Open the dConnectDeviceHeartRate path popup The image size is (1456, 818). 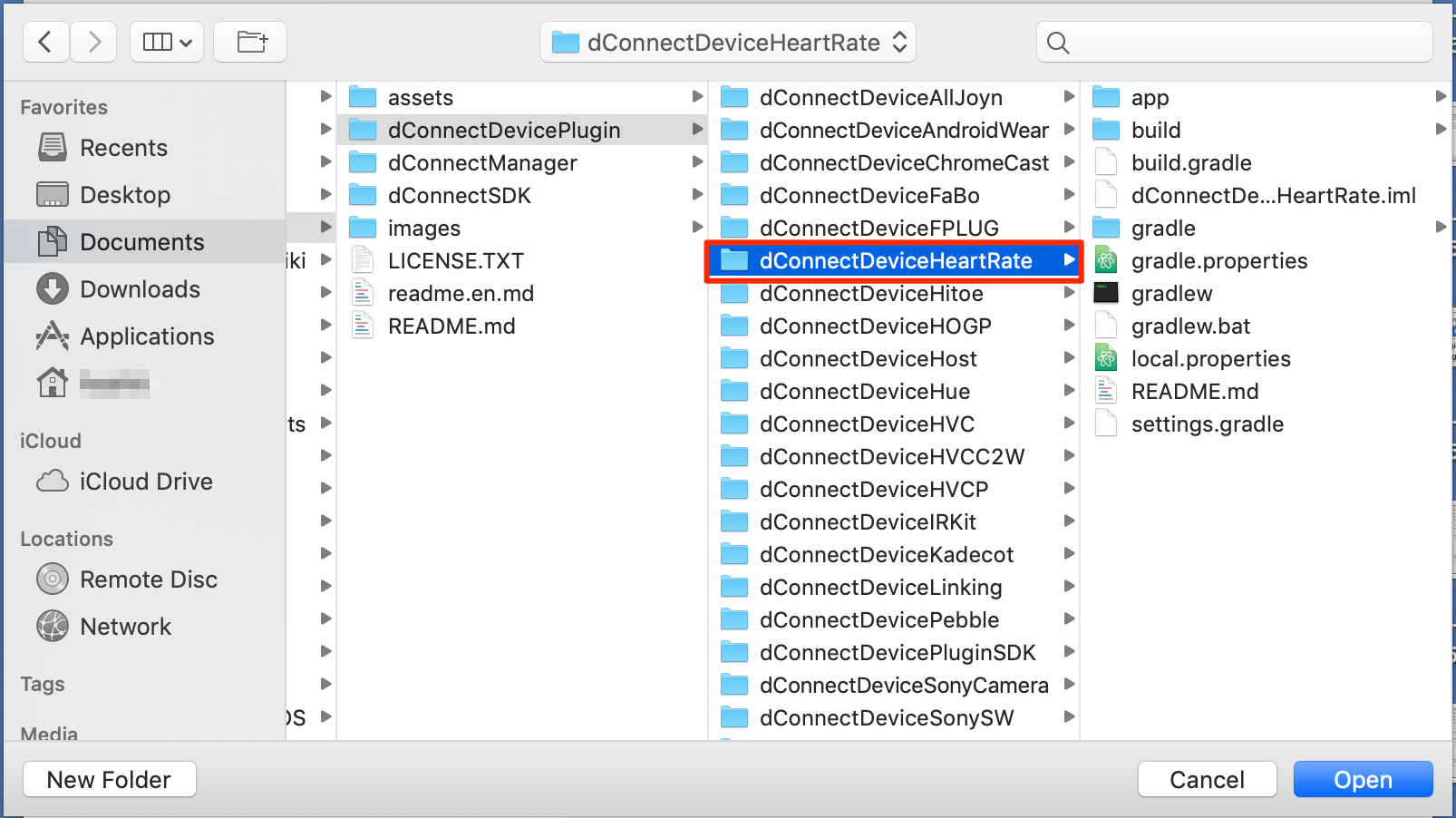727,43
